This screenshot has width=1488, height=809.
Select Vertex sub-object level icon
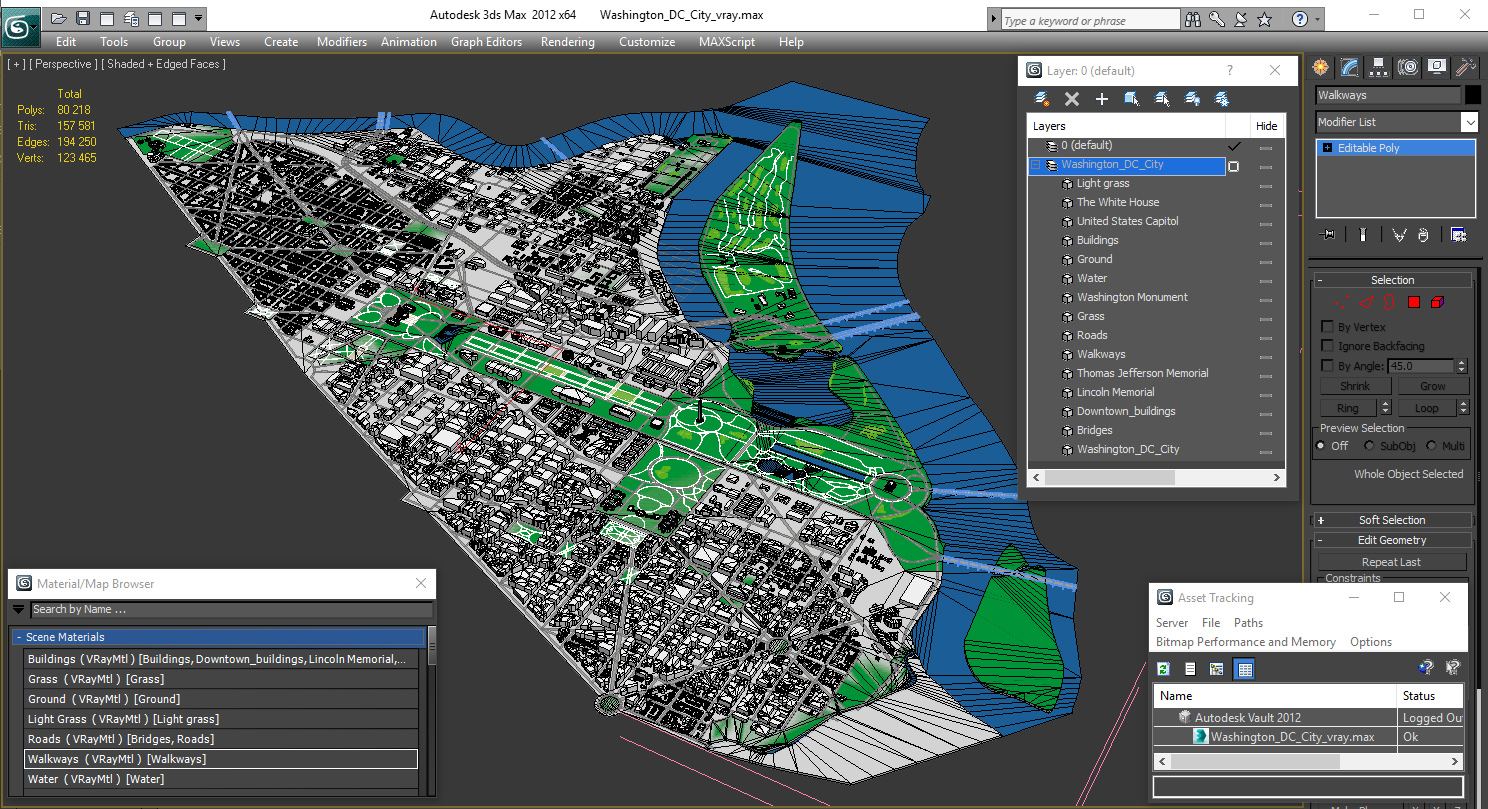[1343, 302]
